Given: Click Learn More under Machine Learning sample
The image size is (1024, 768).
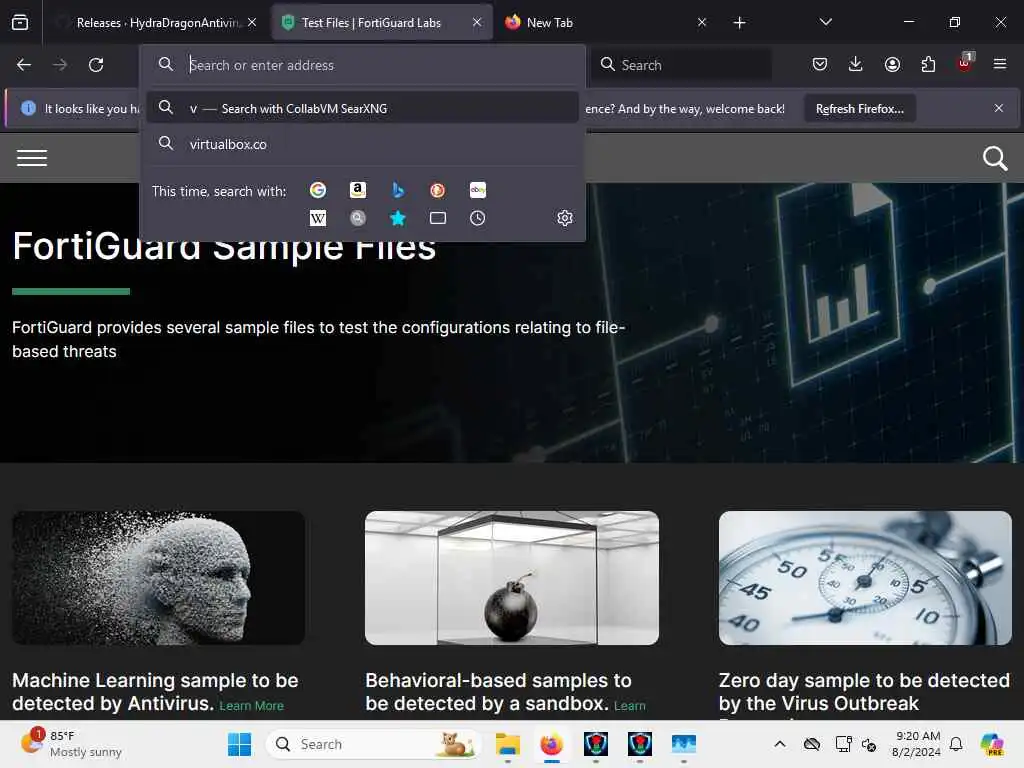Looking at the screenshot, I should [x=251, y=706].
